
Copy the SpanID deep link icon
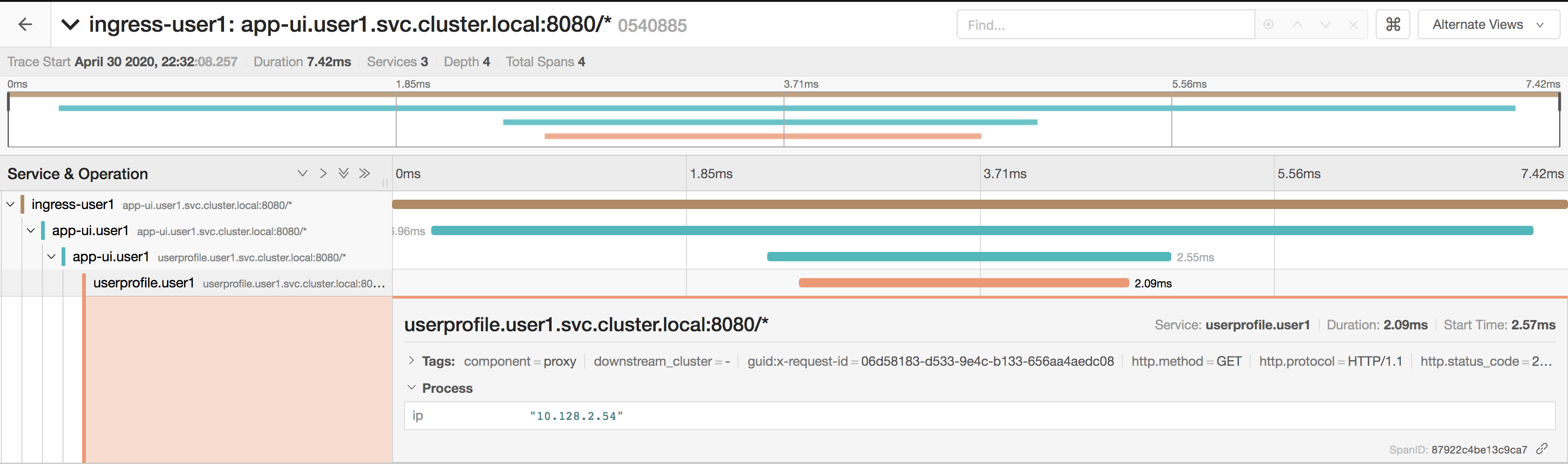click(1542, 448)
